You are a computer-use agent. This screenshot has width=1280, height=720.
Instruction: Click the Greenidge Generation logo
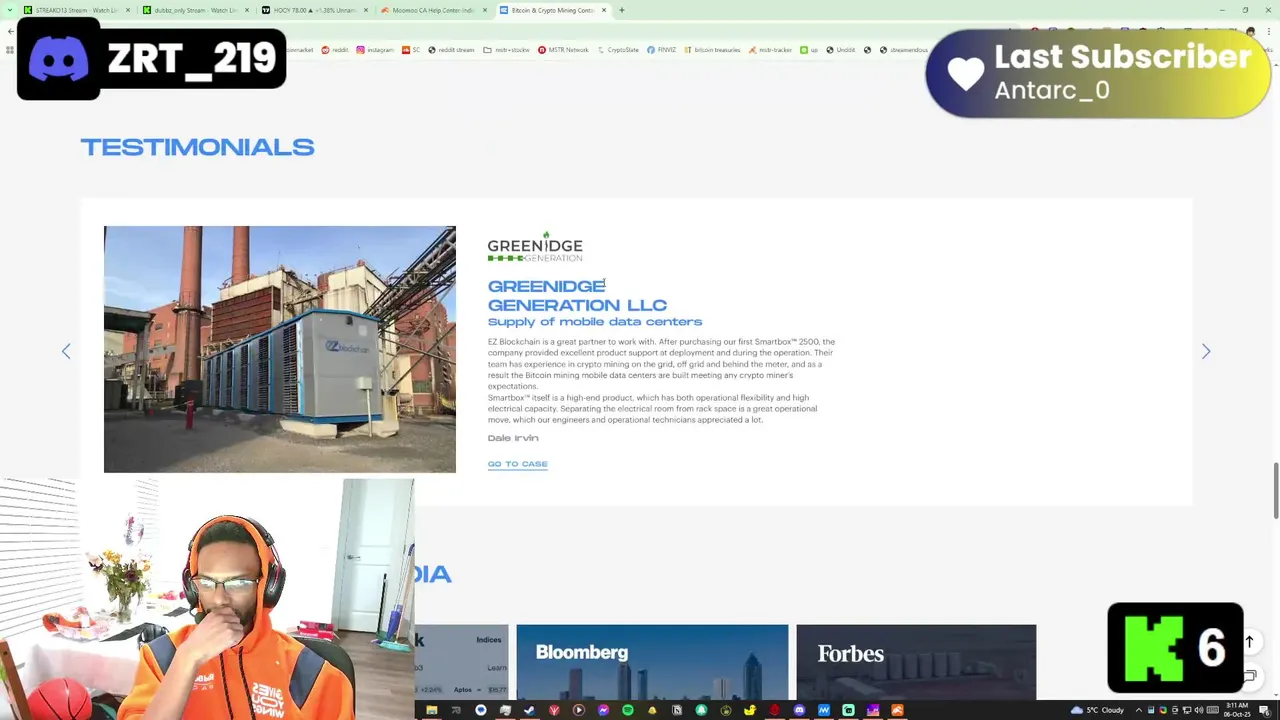pos(535,247)
